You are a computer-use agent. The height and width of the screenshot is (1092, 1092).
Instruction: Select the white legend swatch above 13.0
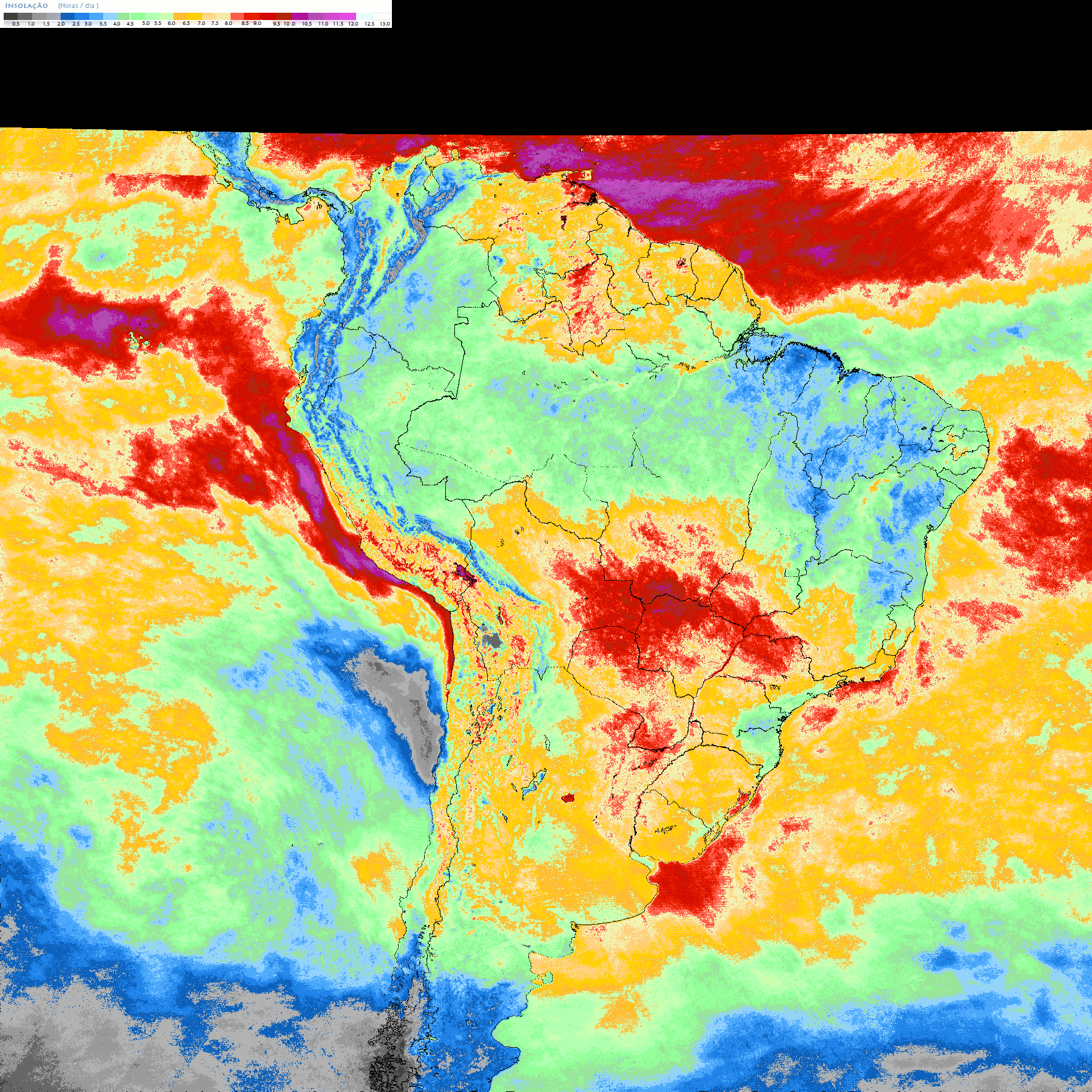tap(381, 16)
